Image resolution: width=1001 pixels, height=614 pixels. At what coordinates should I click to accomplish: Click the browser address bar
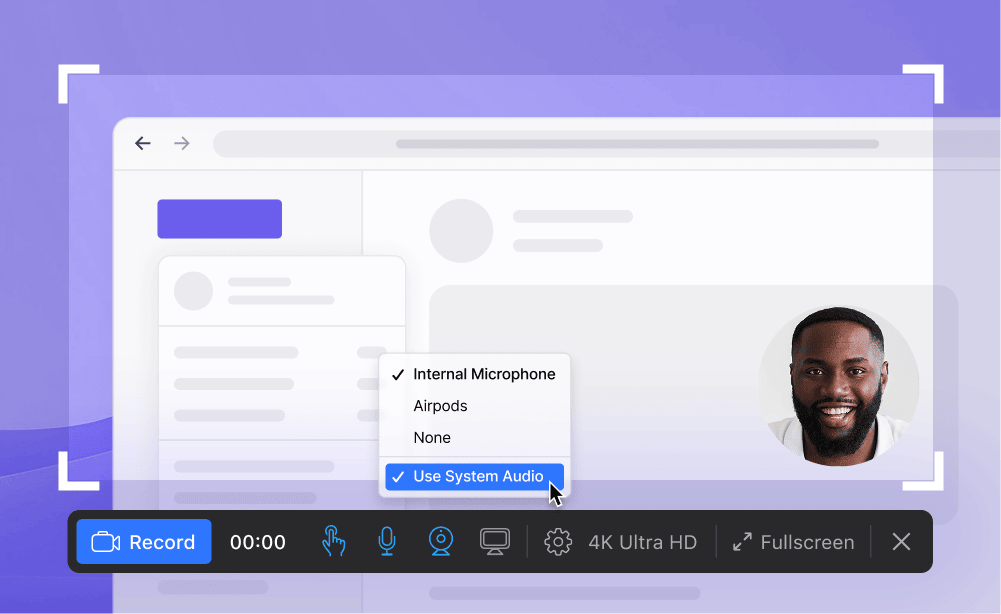point(600,144)
